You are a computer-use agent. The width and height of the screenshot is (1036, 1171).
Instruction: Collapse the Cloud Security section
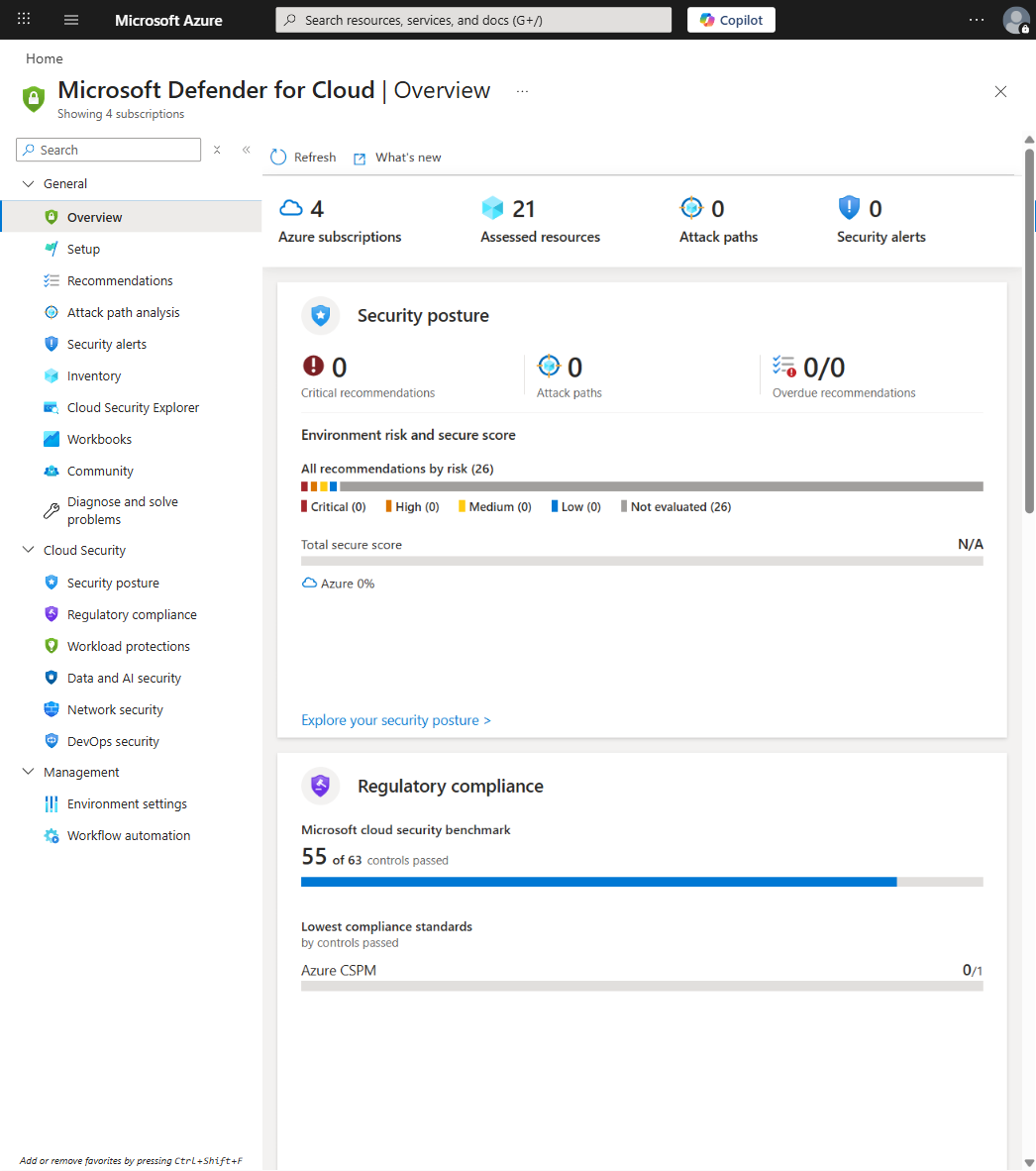(29, 550)
